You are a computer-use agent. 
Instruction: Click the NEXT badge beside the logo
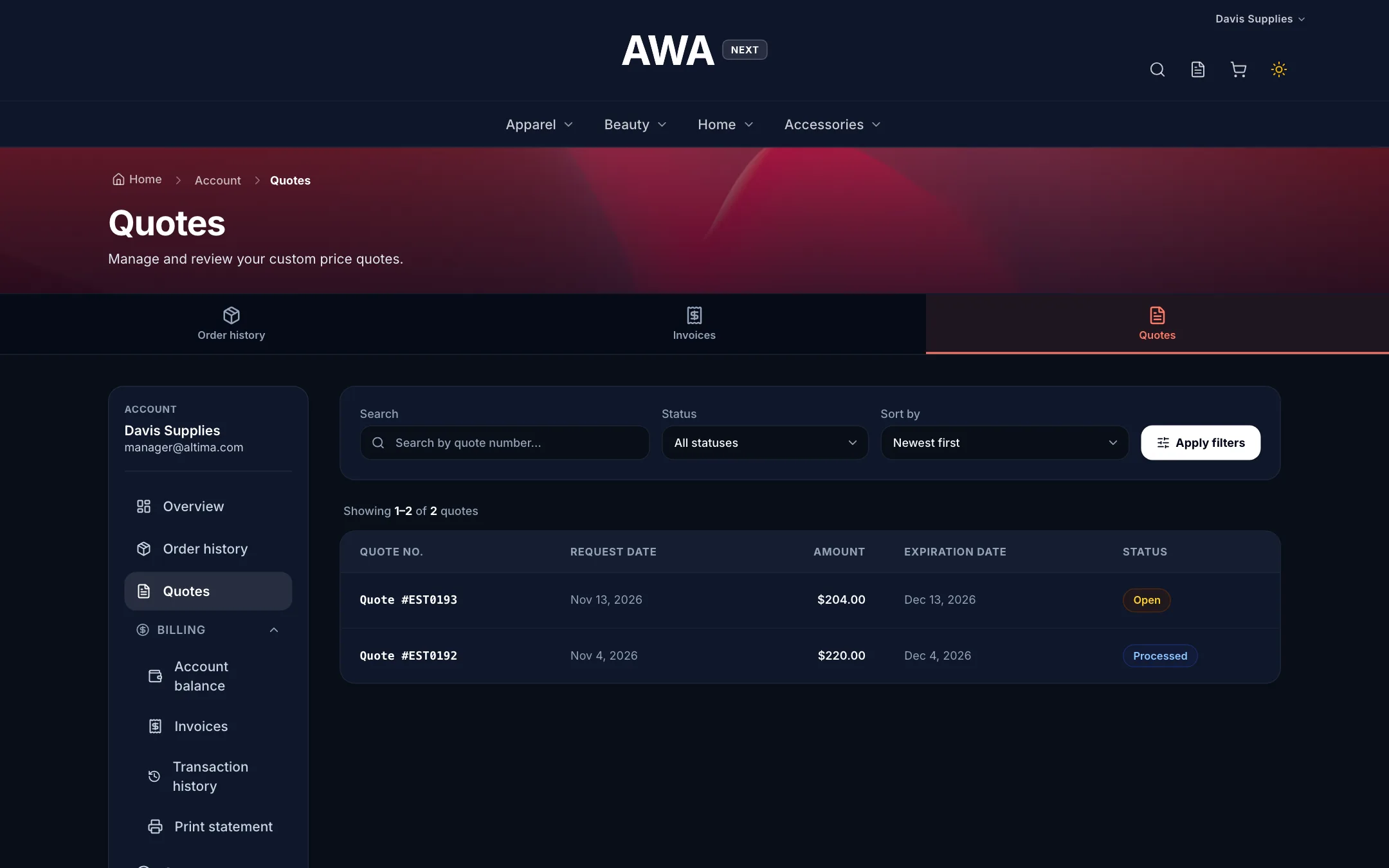pyautogui.click(x=745, y=50)
